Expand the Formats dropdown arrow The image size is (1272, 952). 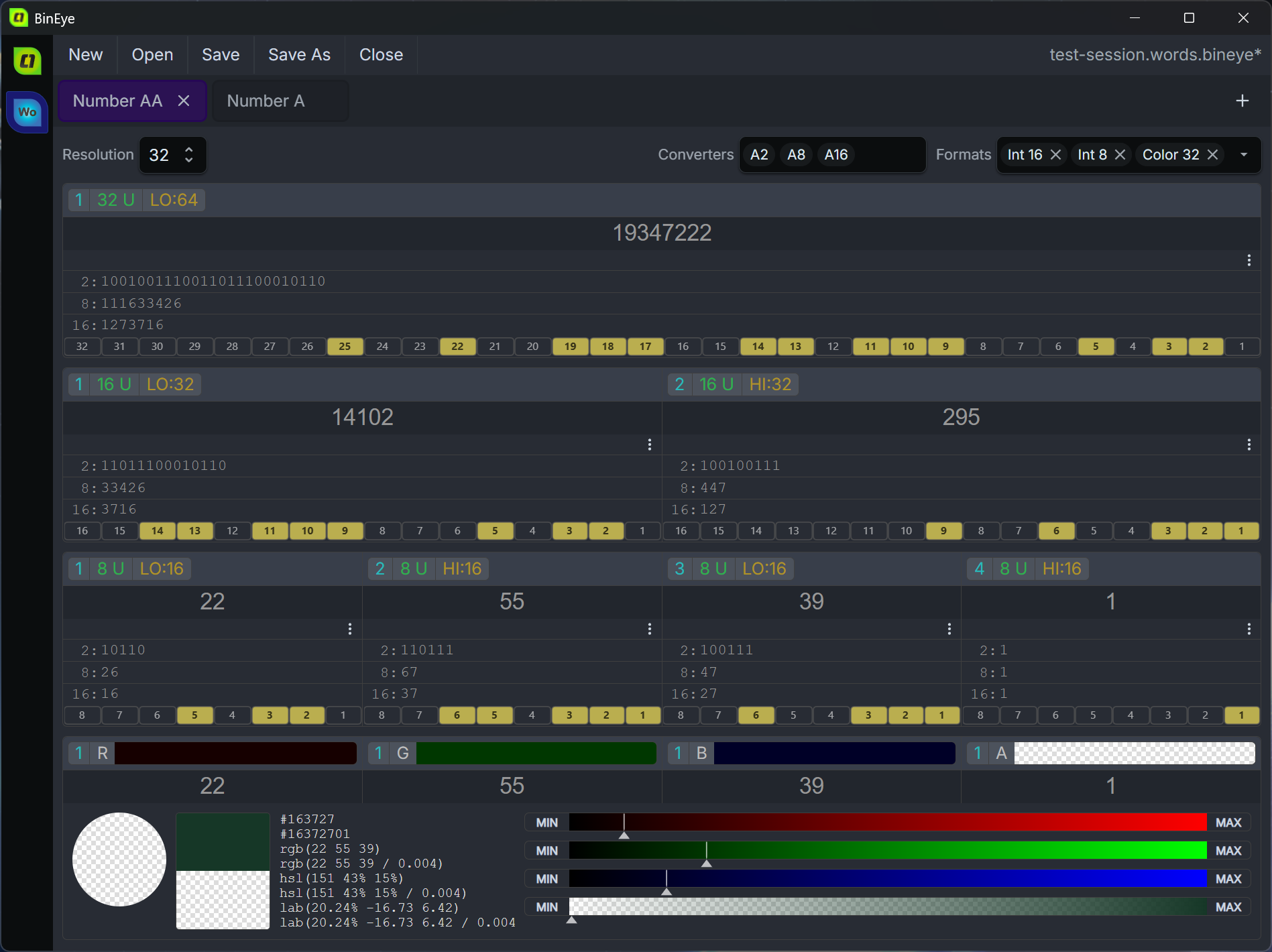point(1244,155)
